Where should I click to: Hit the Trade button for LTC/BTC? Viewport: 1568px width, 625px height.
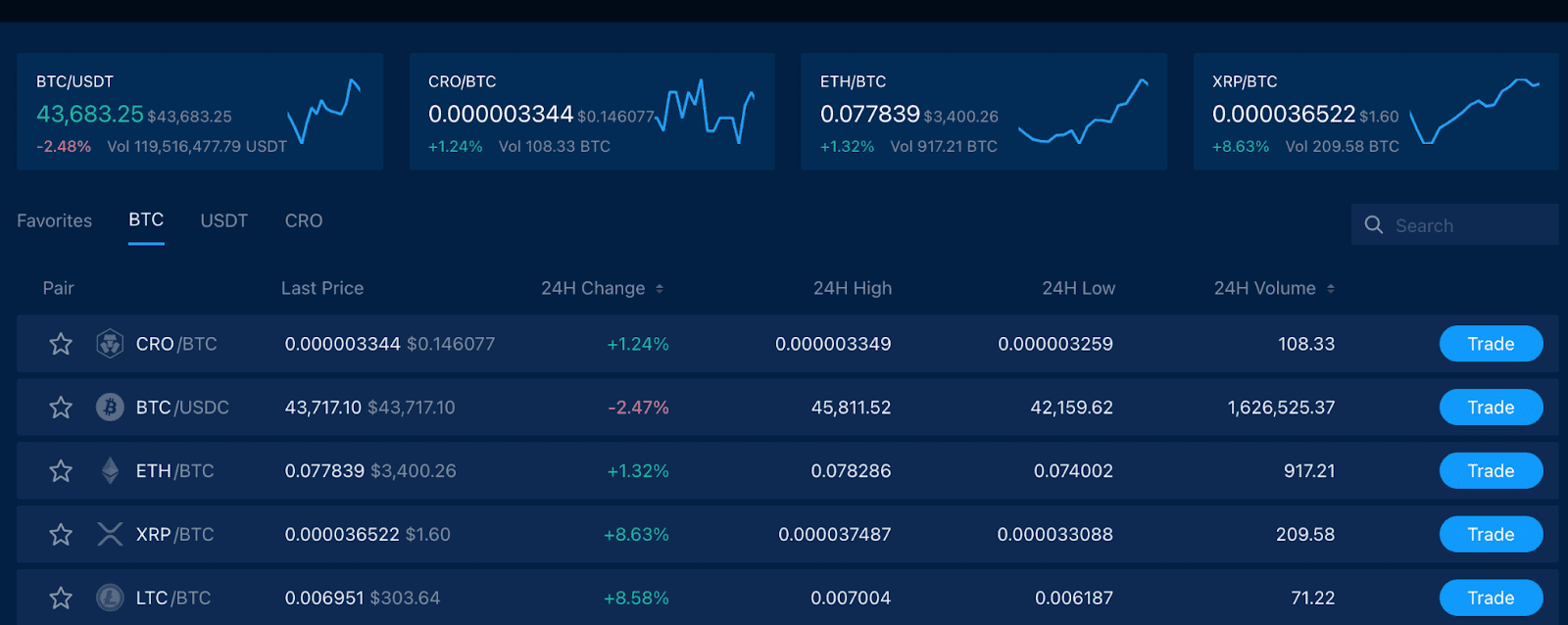tap(1490, 598)
